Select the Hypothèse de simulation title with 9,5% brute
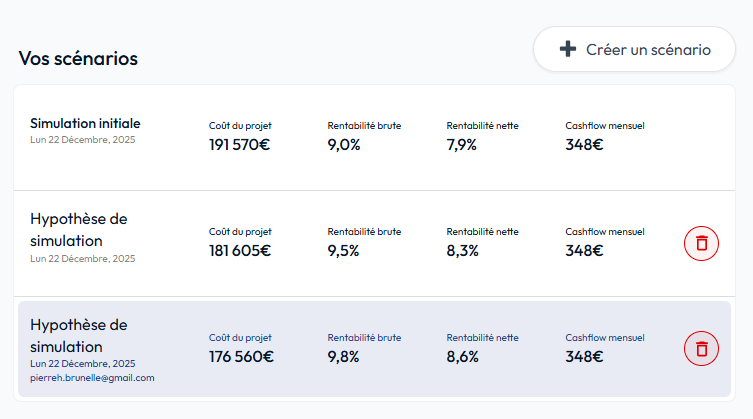Viewport: 753px width, 419px height. pyautogui.click(x=79, y=229)
